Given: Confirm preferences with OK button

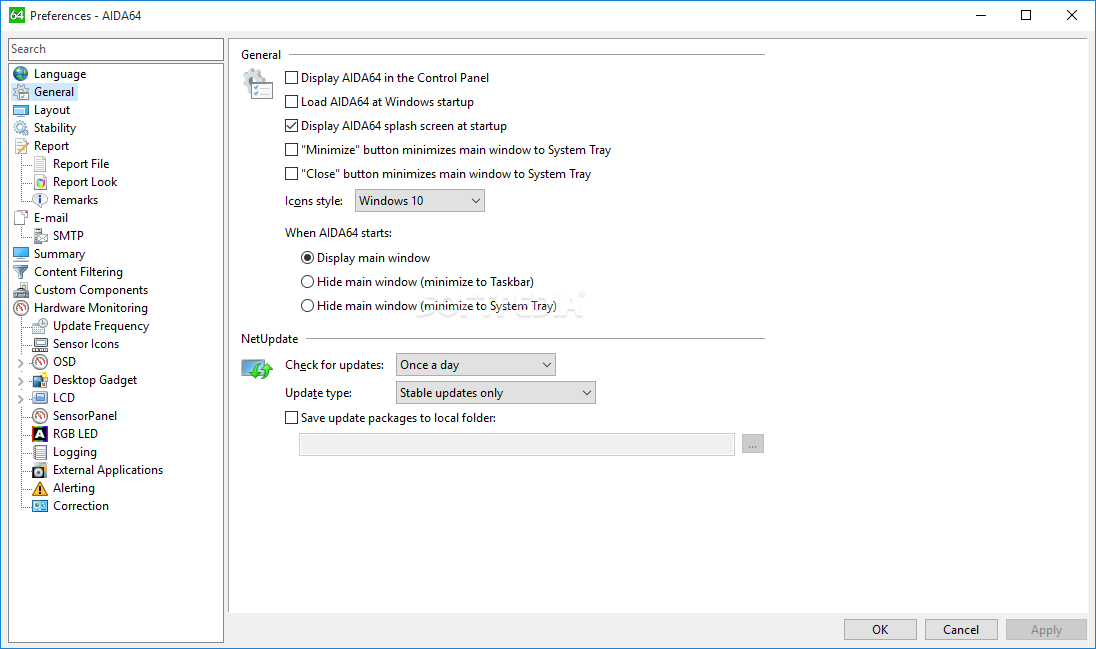Looking at the screenshot, I should [880, 629].
